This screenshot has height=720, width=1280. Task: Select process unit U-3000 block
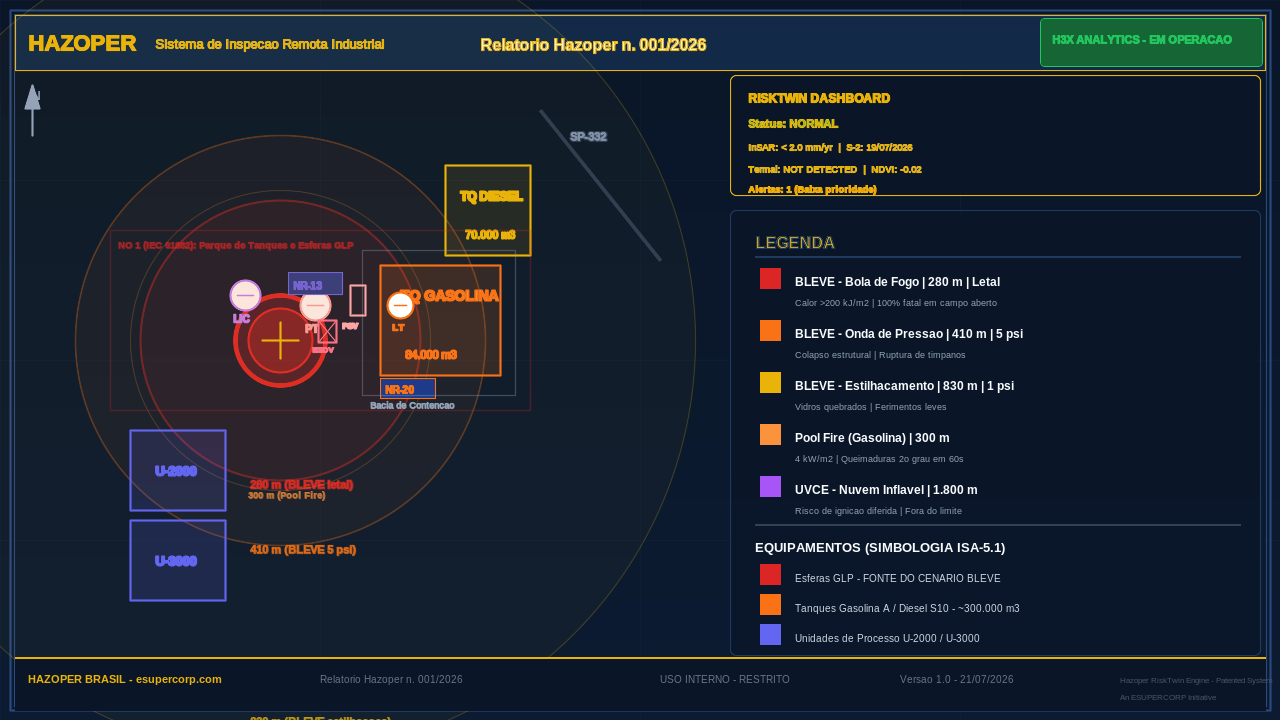(178, 560)
